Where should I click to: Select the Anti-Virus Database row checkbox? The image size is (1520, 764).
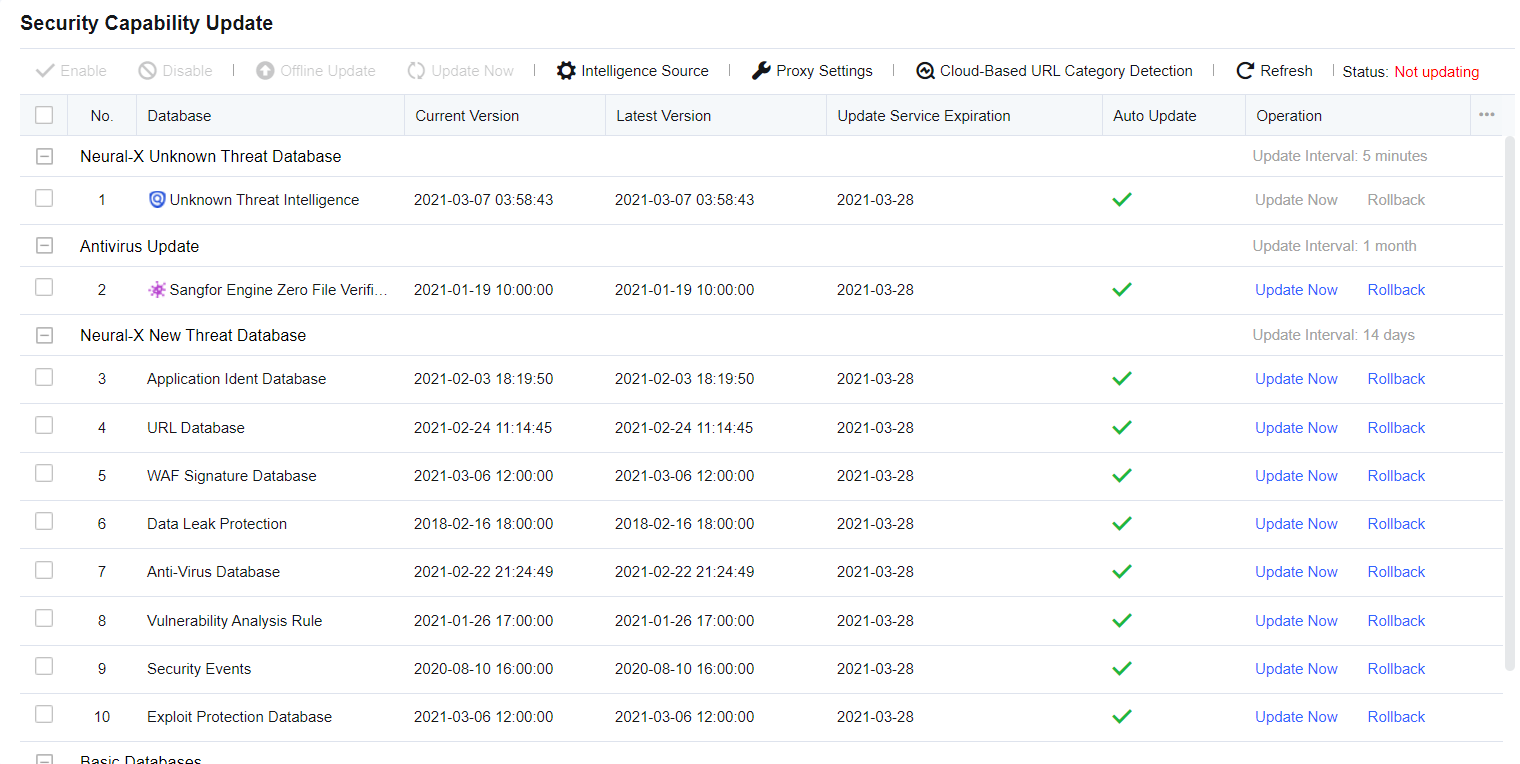pyautogui.click(x=44, y=570)
